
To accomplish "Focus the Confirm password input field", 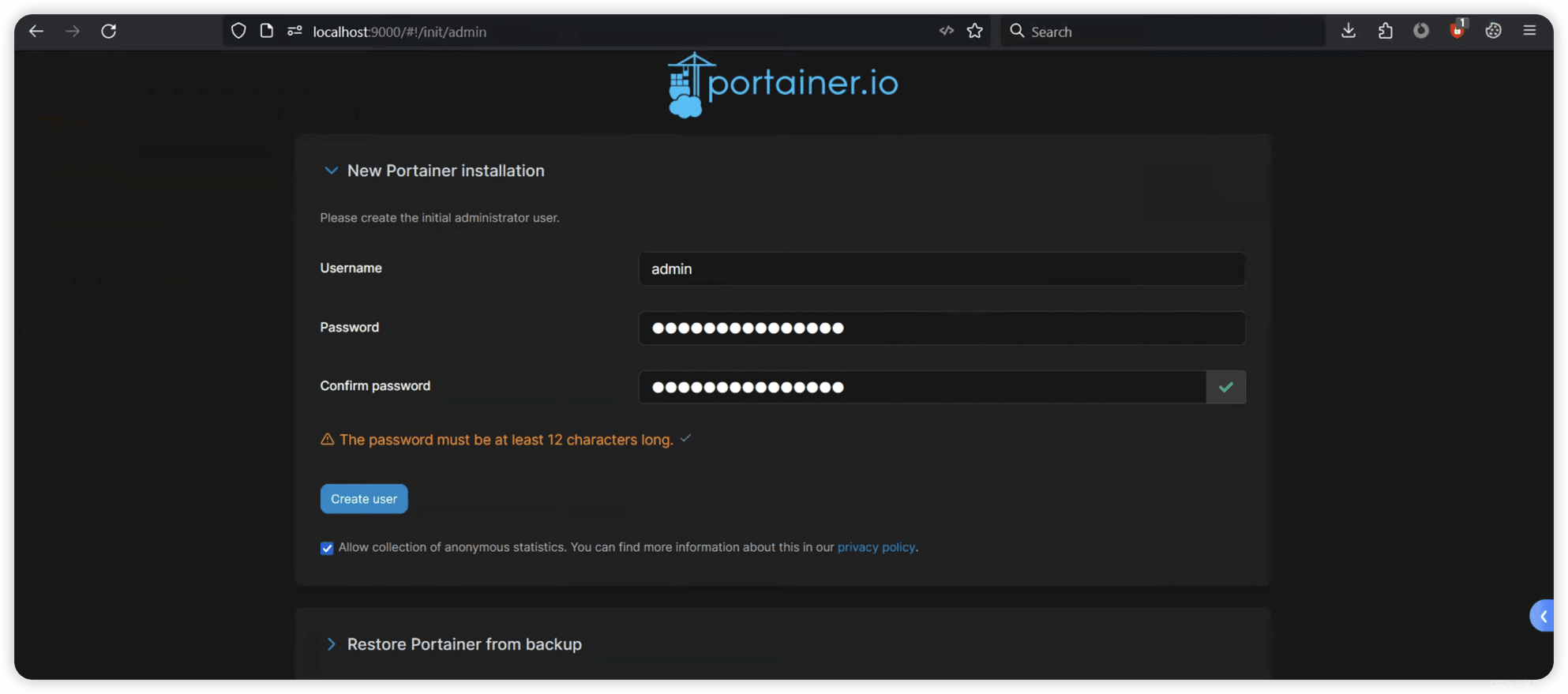I will click(922, 387).
